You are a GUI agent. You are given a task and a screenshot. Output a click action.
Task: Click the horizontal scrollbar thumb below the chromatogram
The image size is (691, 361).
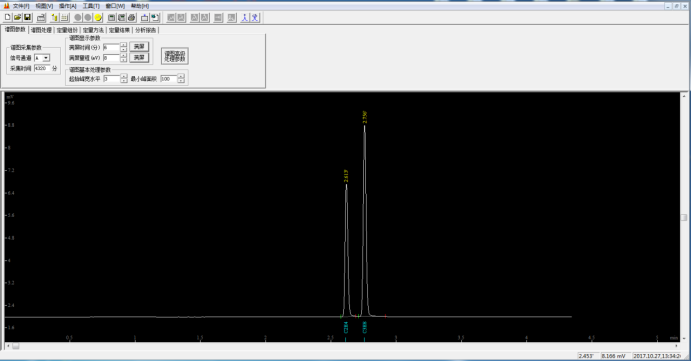15,346
